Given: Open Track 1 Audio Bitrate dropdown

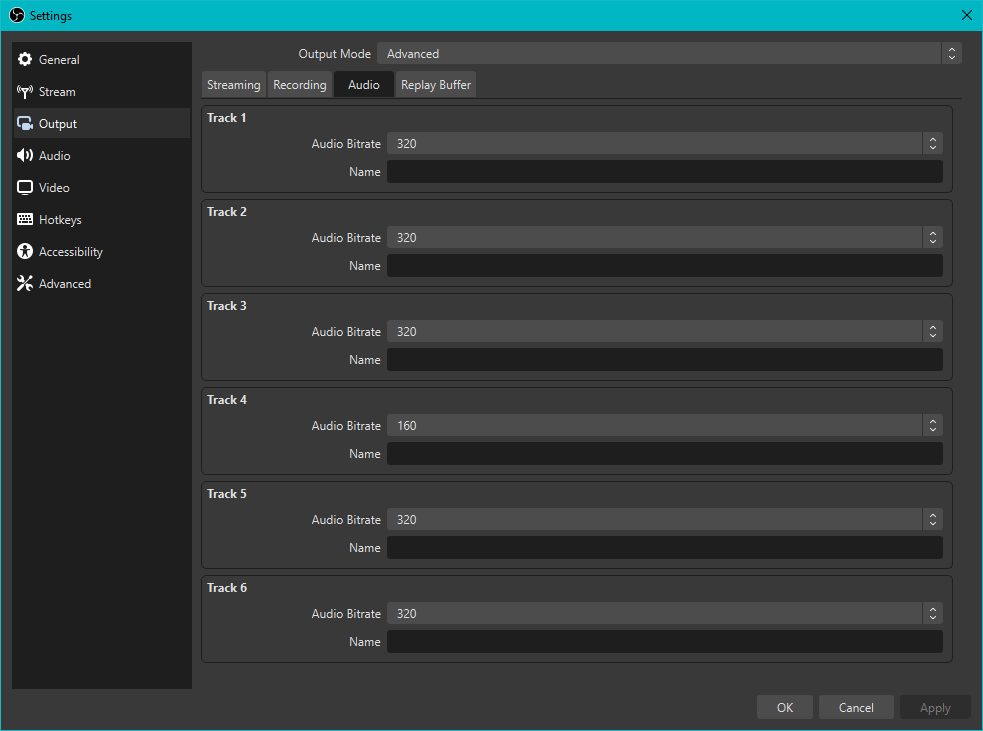Looking at the screenshot, I should coord(664,144).
